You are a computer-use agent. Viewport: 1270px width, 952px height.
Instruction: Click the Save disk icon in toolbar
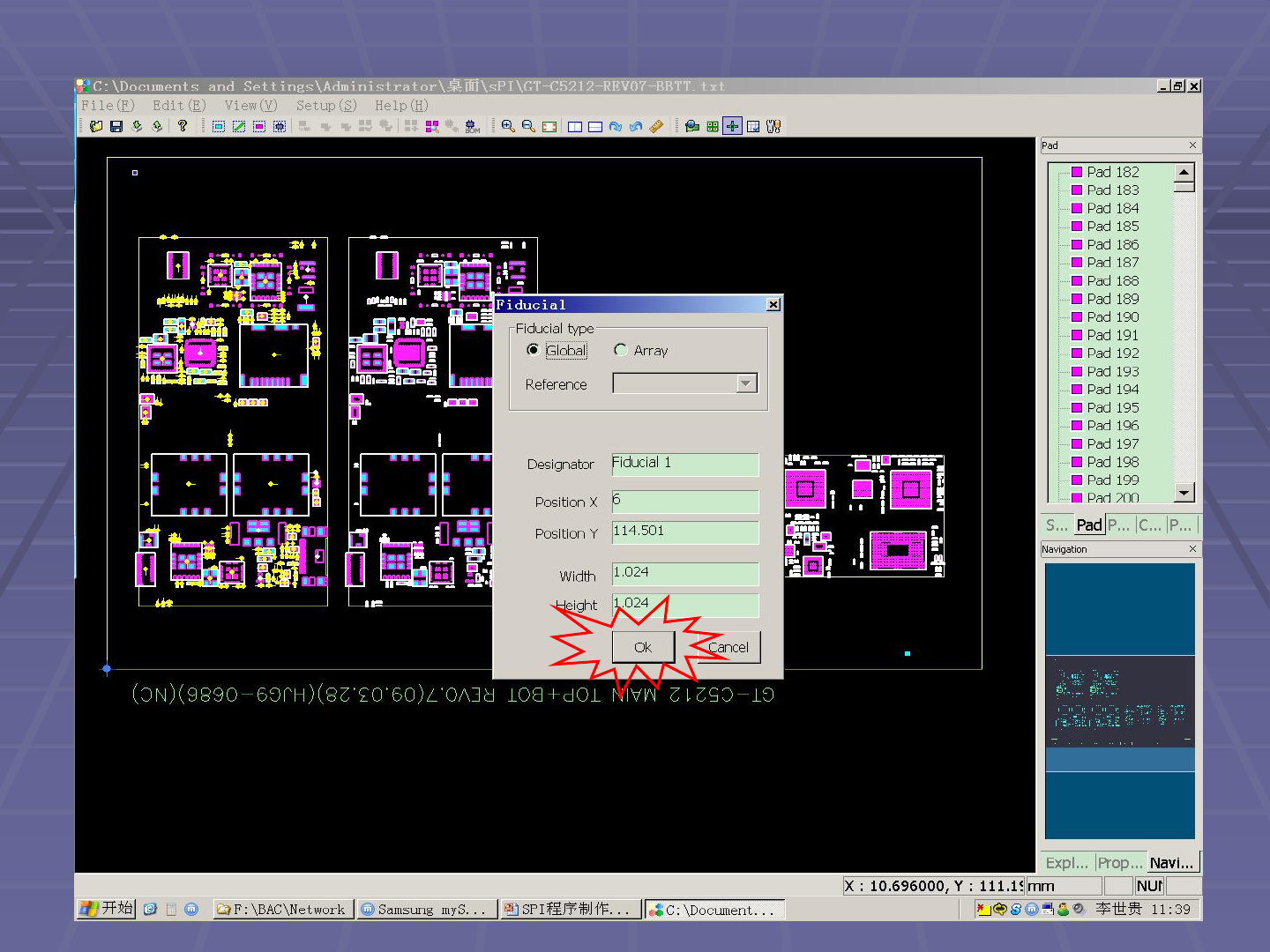(x=116, y=127)
